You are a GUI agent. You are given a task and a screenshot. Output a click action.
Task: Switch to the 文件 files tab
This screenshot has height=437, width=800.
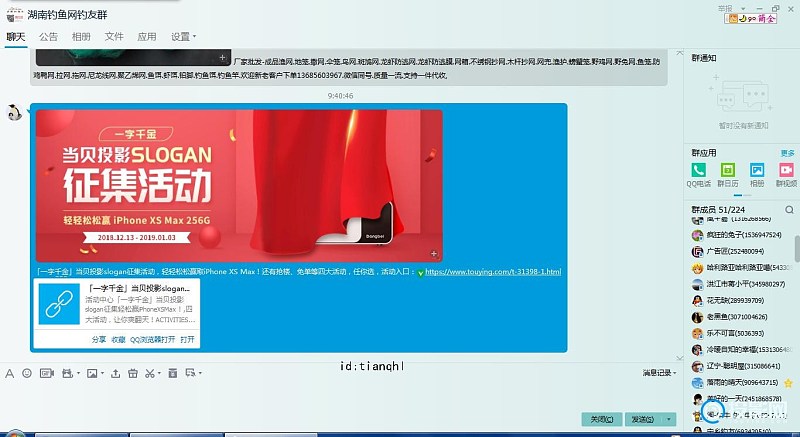click(x=114, y=37)
